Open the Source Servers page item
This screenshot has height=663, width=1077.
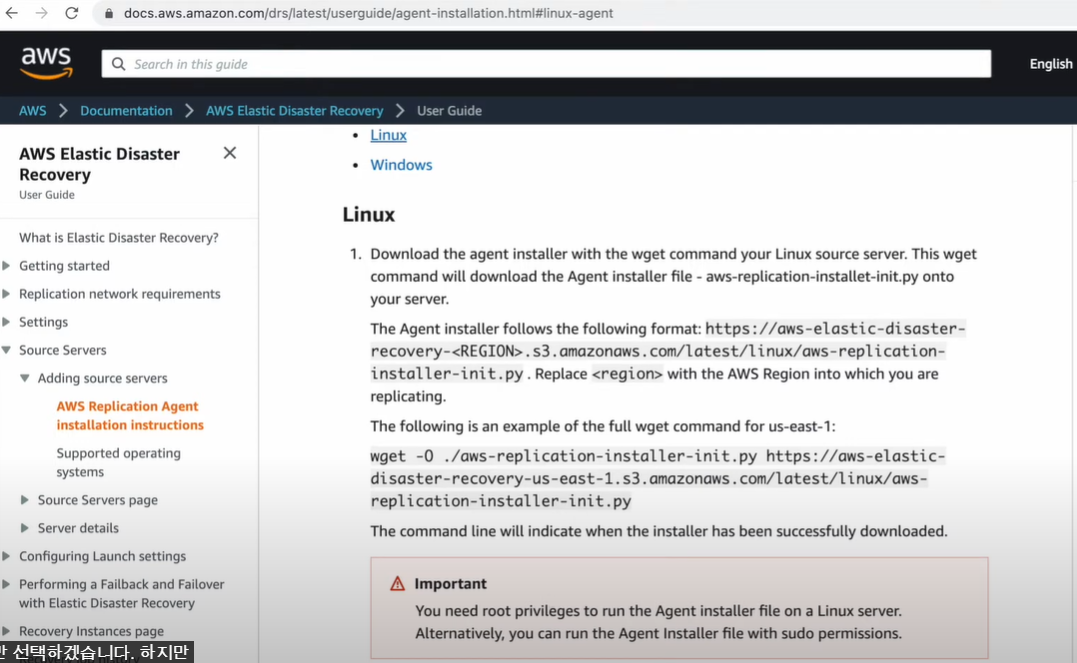(x=98, y=500)
